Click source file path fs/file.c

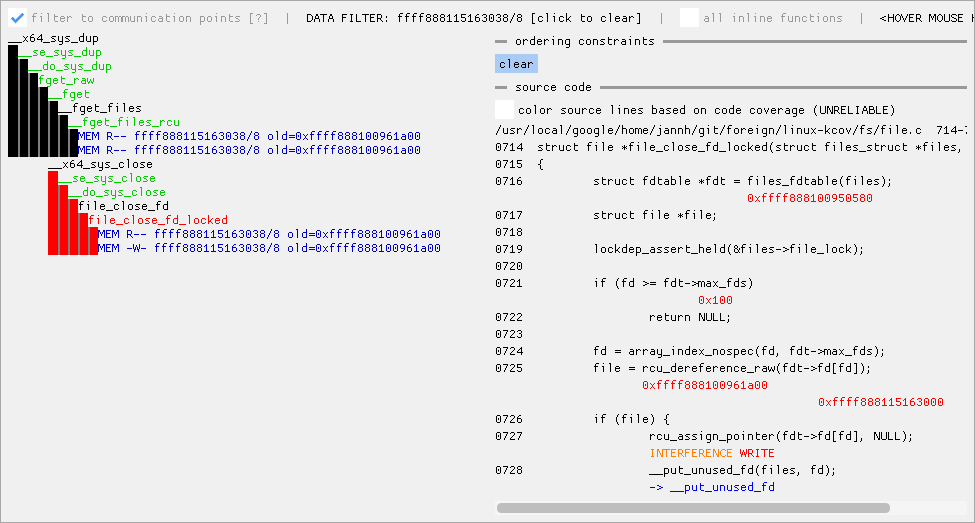709,130
